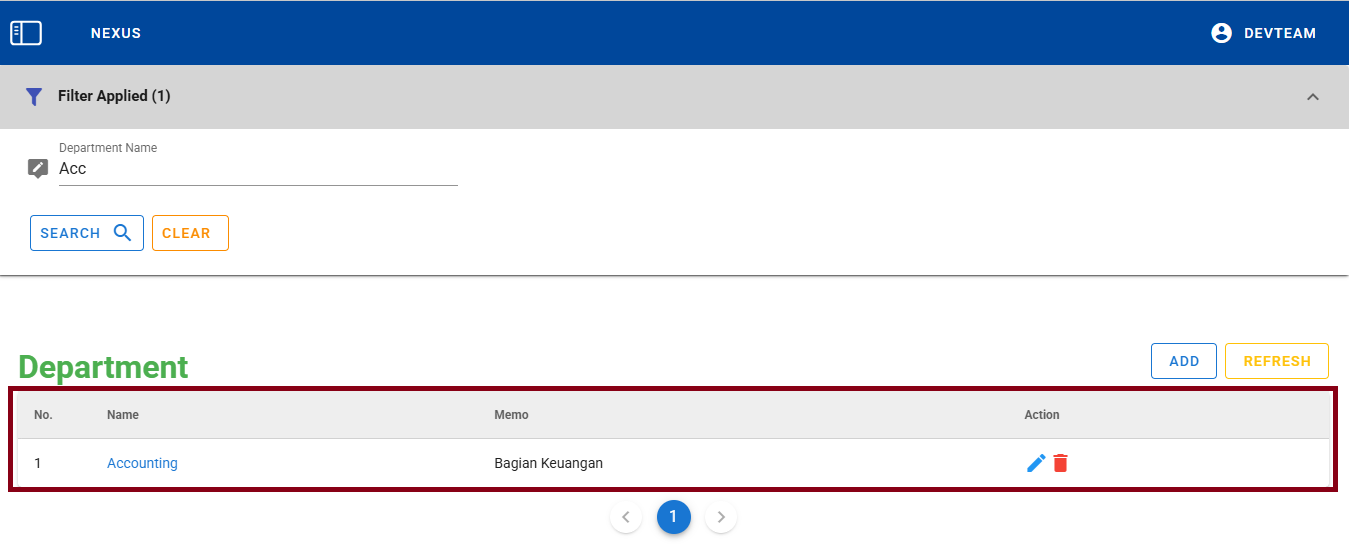Viewport: 1349px width, 559px height.
Task: Open the DEVTEAM user menu label
Action: coord(1279,33)
